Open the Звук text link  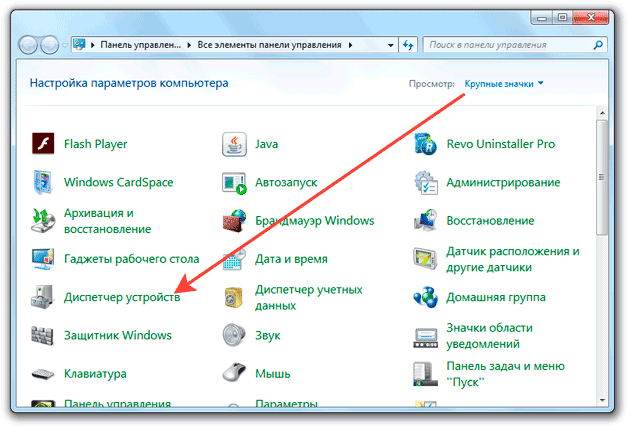(268, 335)
